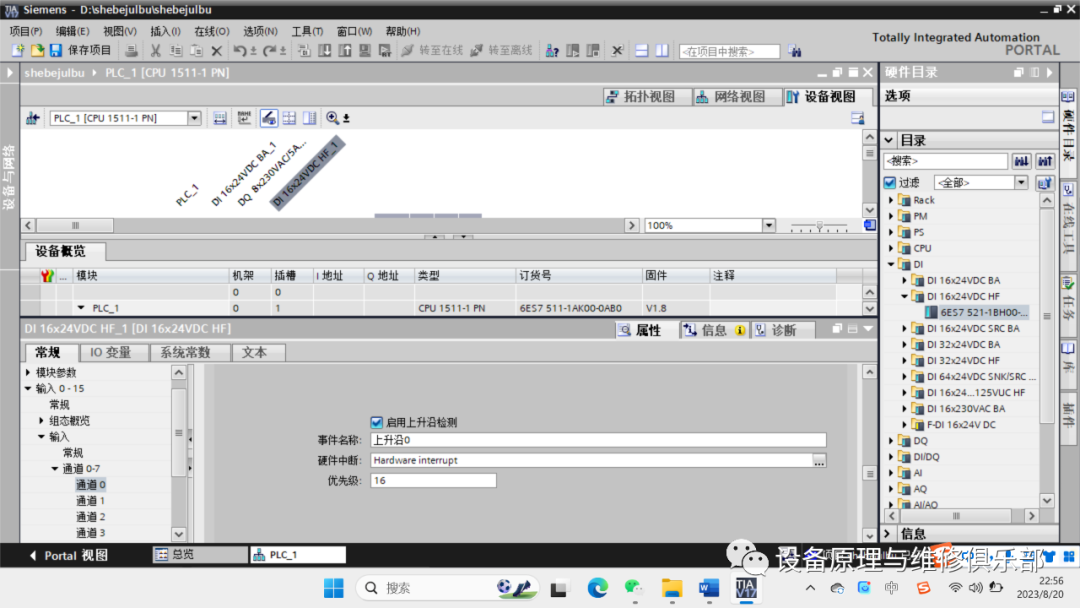Select 通道 1 in the module navigation

pos(90,500)
